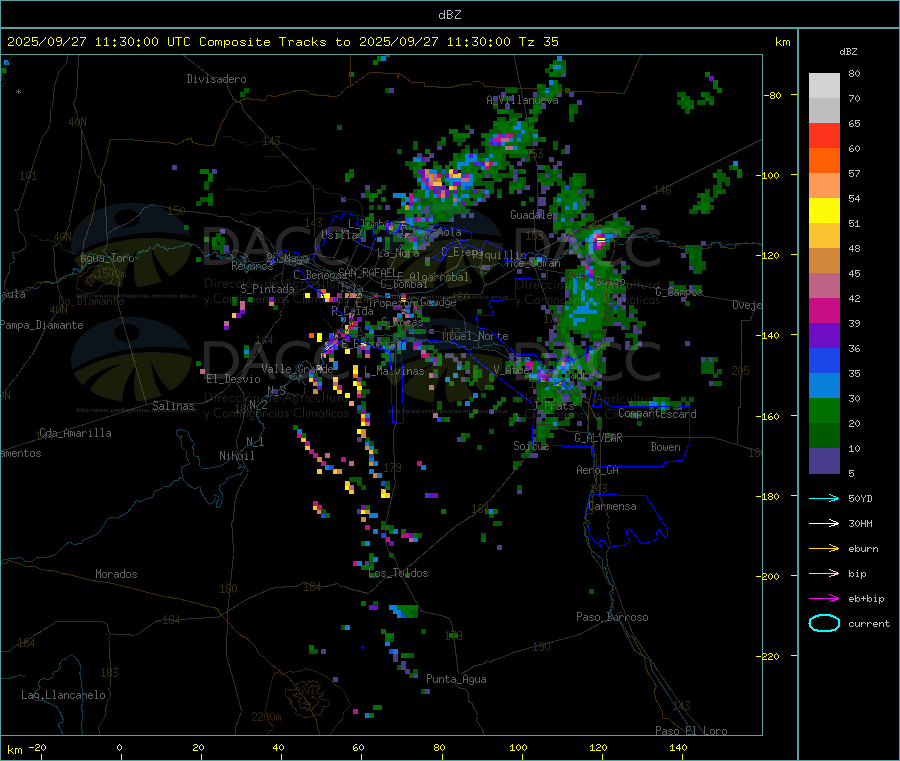This screenshot has height=761, width=900.
Task: Click the A_Villanueva map label
Action: [522, 100]
